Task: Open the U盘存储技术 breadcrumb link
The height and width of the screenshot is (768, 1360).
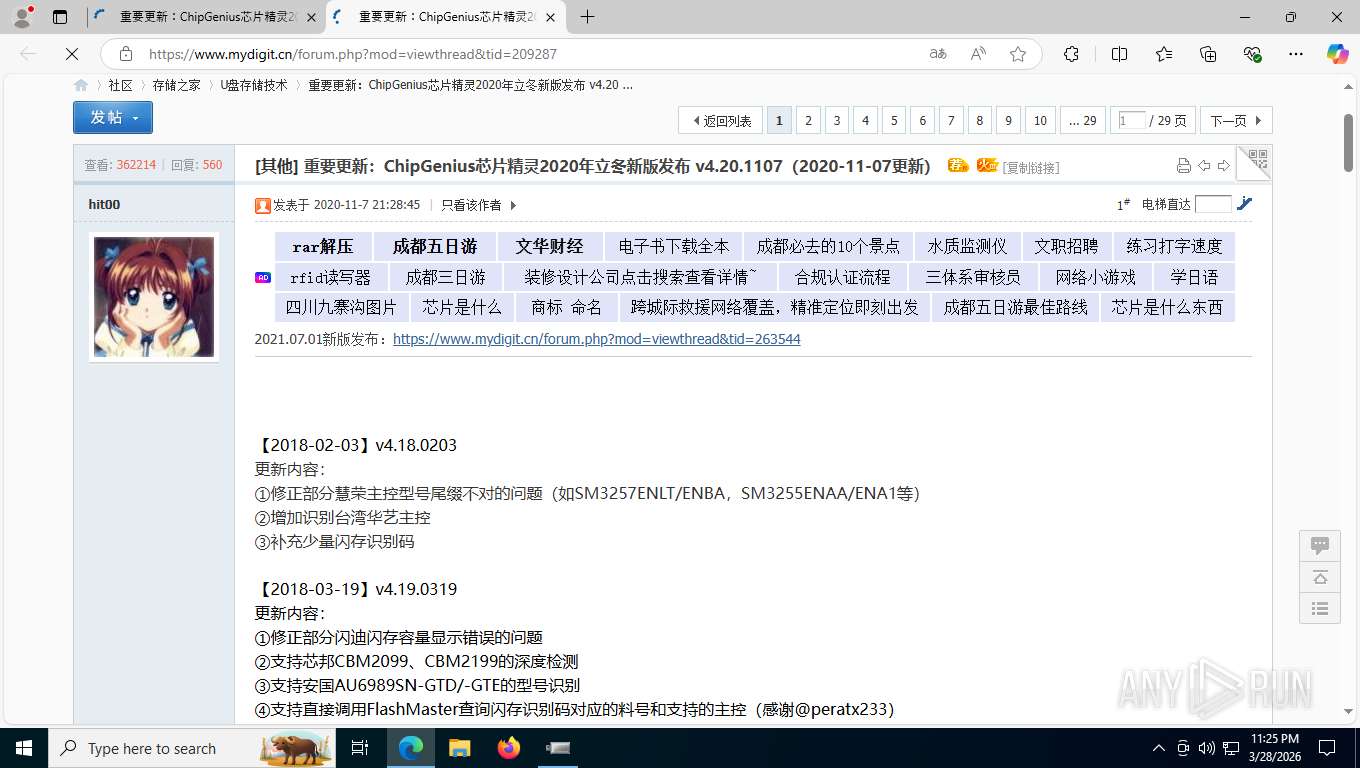Action: pos(254,85)
